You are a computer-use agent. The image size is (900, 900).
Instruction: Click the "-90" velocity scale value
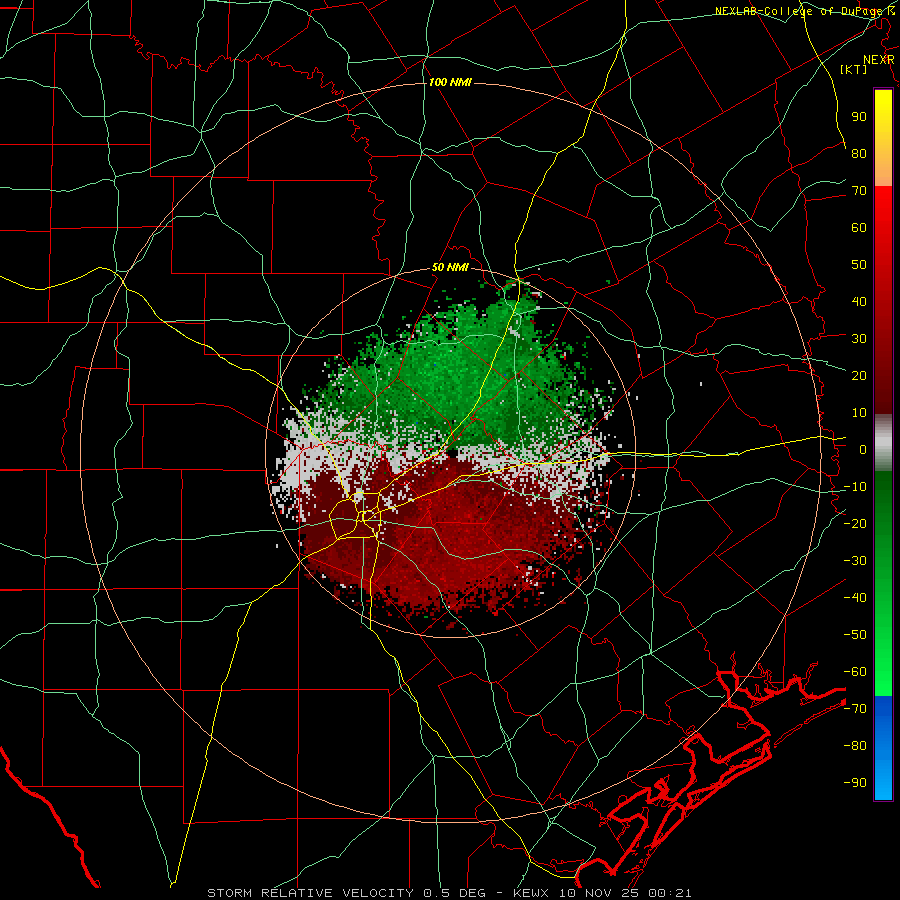click(855, 783)
